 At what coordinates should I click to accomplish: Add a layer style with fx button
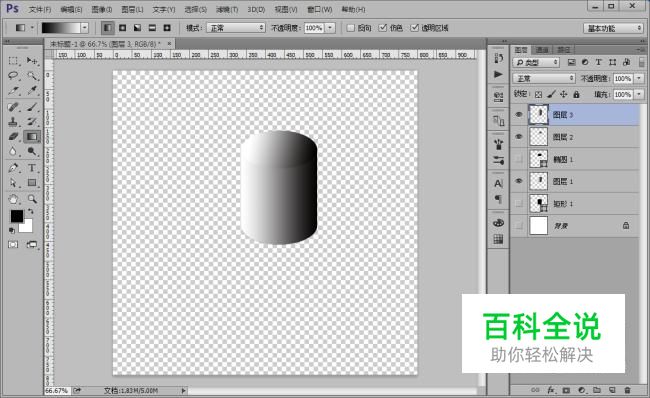[551, 390]
